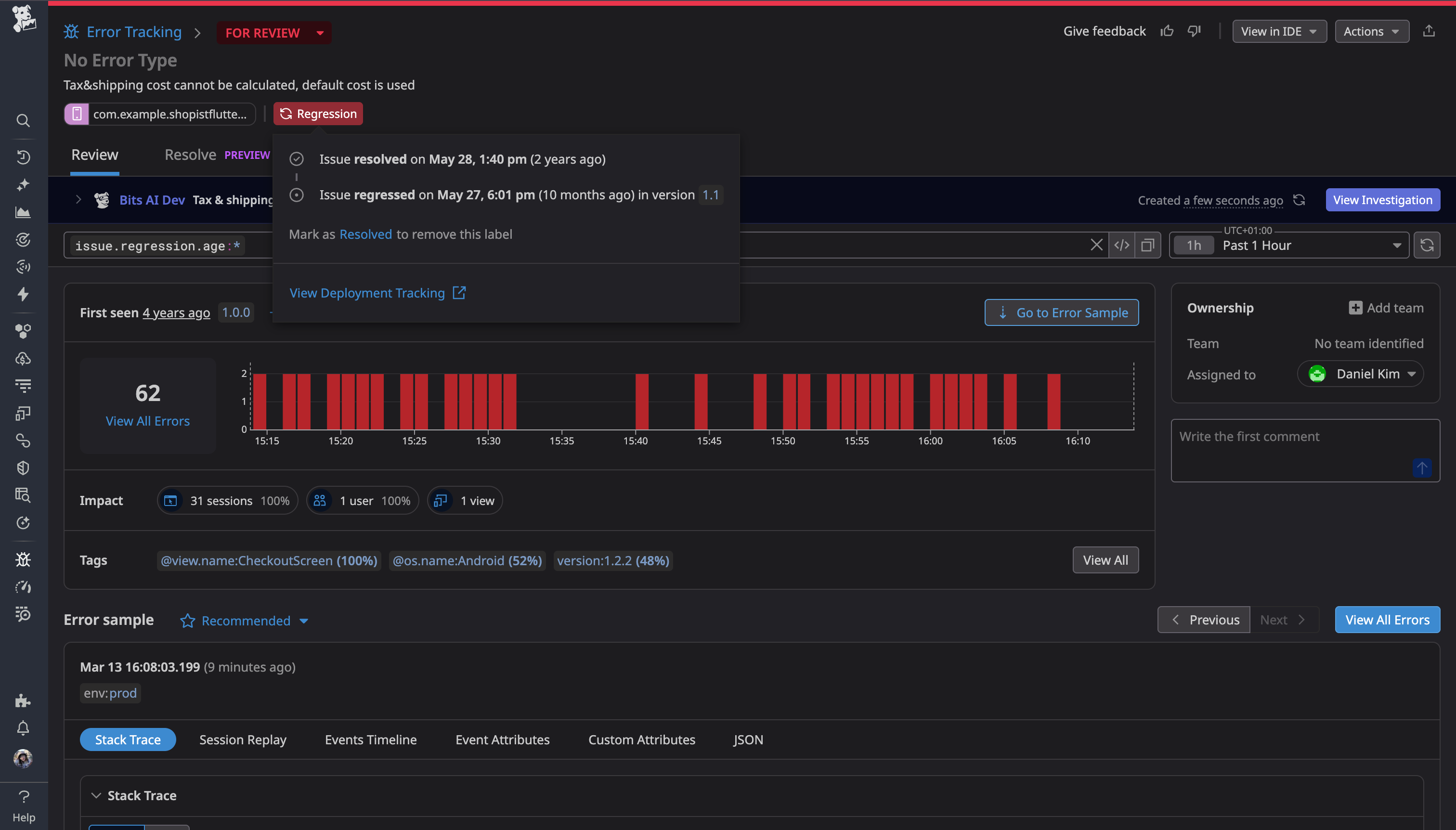Submit comment with the arrow-up icon
Screen dimensions: 1456x830
coord(1422,468)
